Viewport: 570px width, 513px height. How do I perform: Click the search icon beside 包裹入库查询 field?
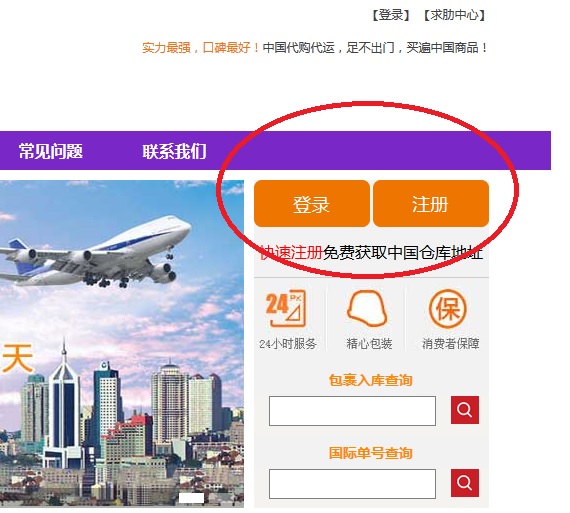tap(465, 410)
